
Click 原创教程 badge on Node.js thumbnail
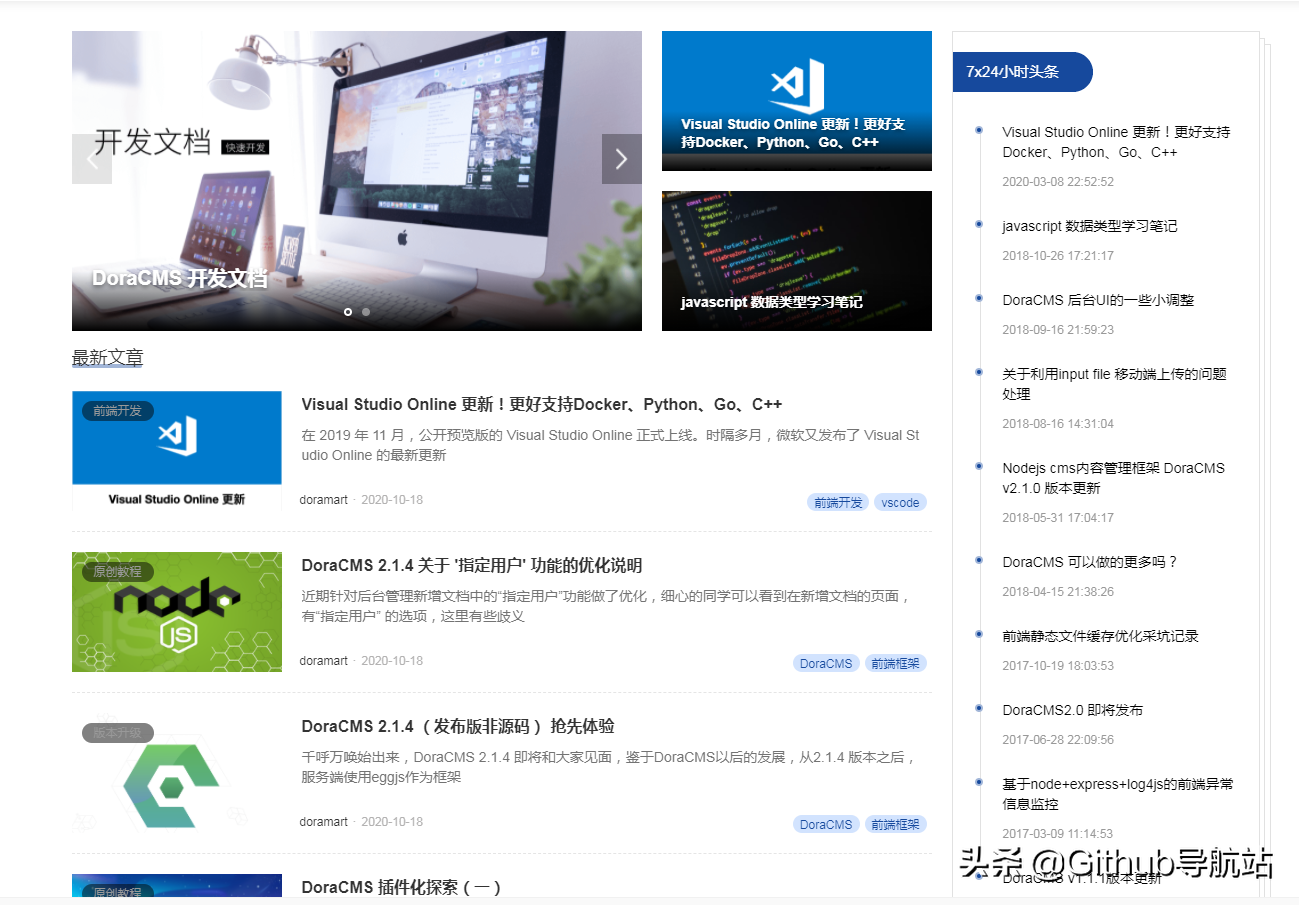pyautogui.click(x=118, y=571)
